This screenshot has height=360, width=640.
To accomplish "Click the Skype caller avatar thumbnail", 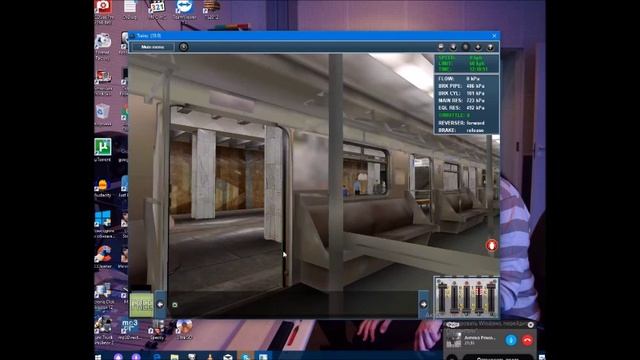I will tap(453, 340).
